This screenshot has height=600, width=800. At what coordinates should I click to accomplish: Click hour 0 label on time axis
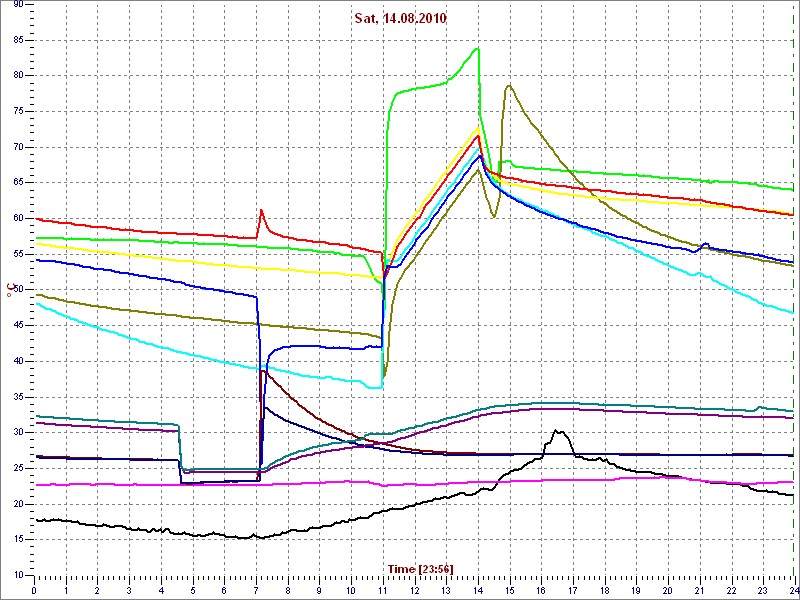[x=34, y=589]
